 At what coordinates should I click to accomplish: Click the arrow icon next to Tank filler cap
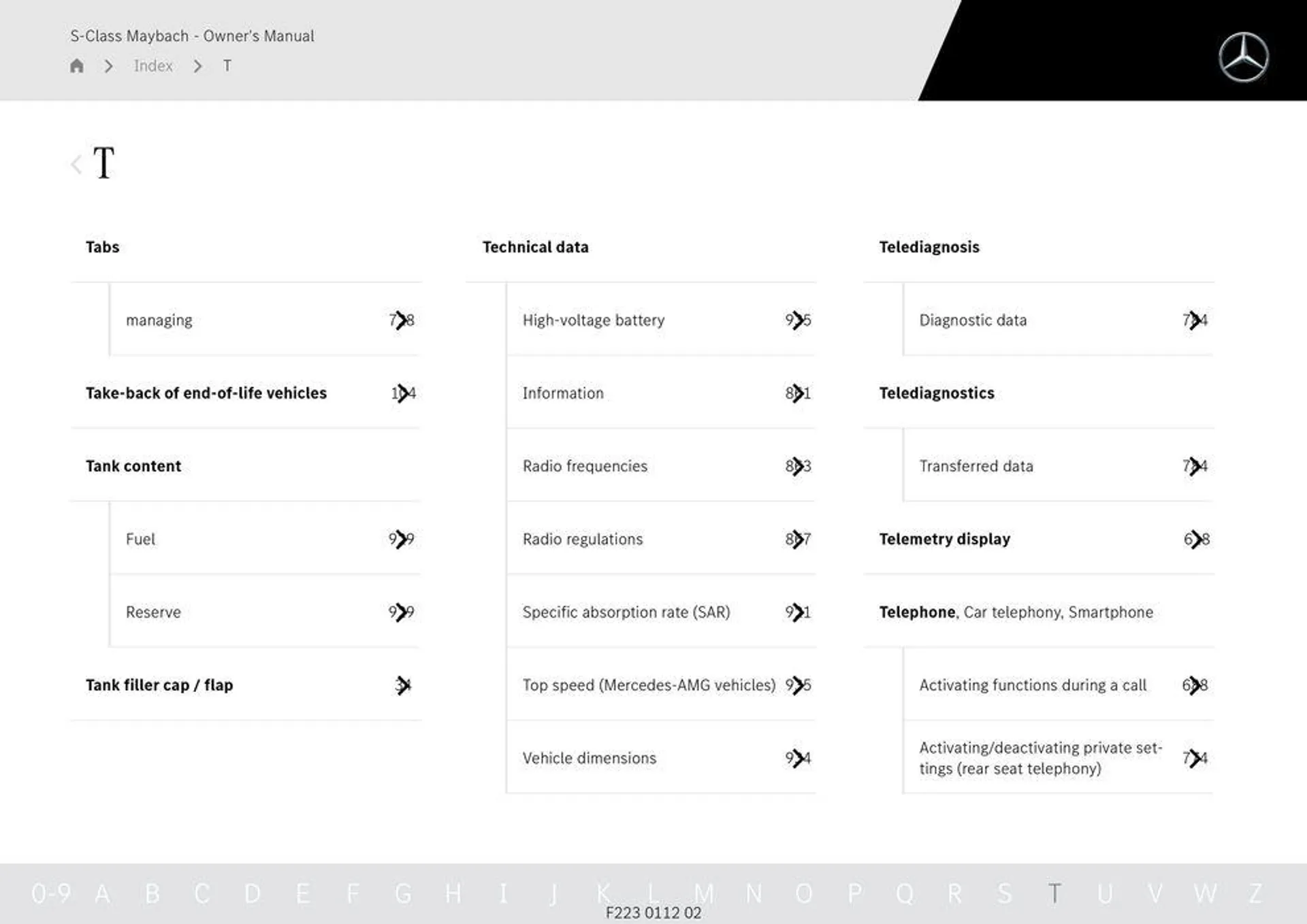(403, 685)
